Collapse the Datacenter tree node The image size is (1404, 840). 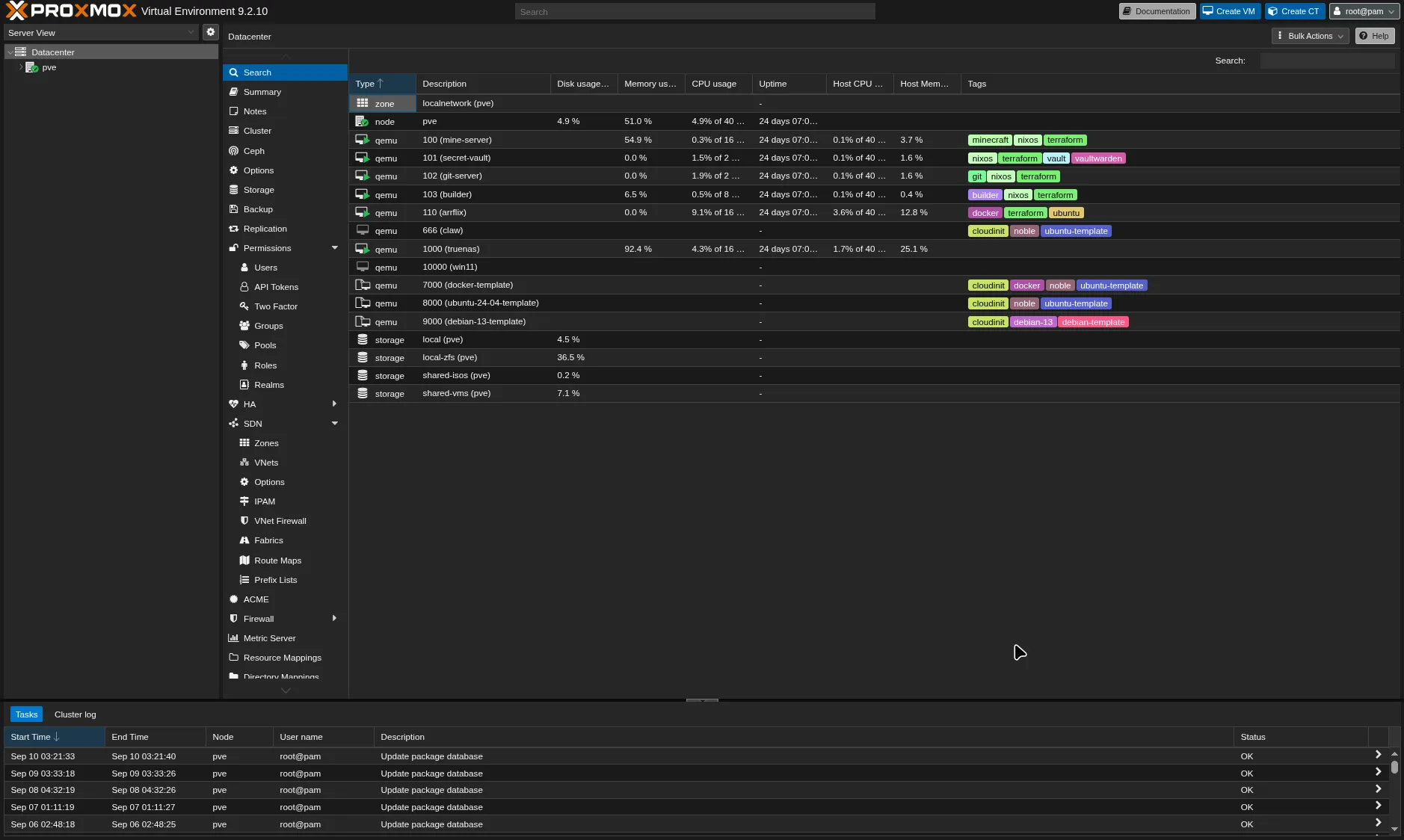[10, 52]
